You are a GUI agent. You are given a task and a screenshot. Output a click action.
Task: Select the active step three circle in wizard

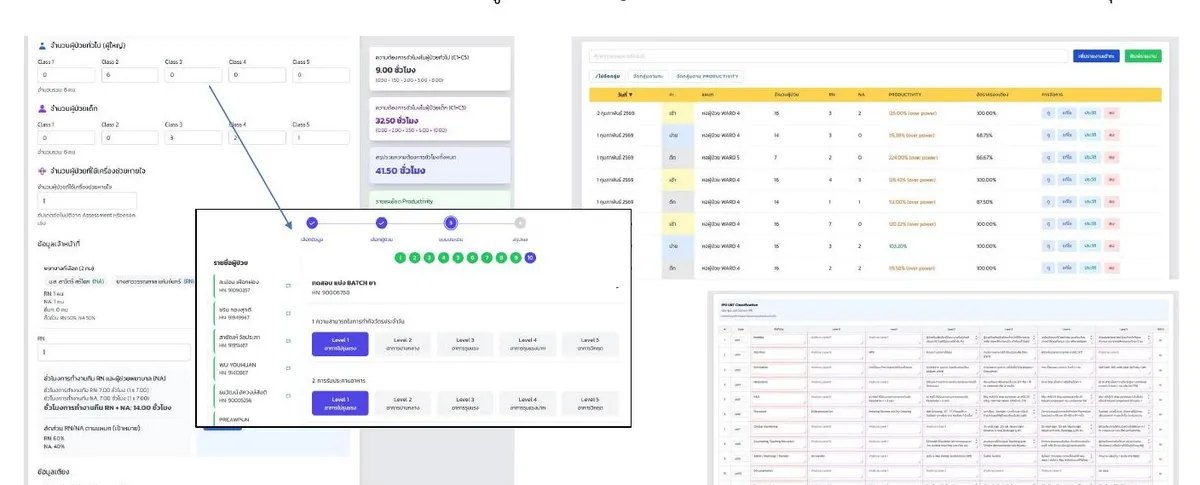coord(450,223)
